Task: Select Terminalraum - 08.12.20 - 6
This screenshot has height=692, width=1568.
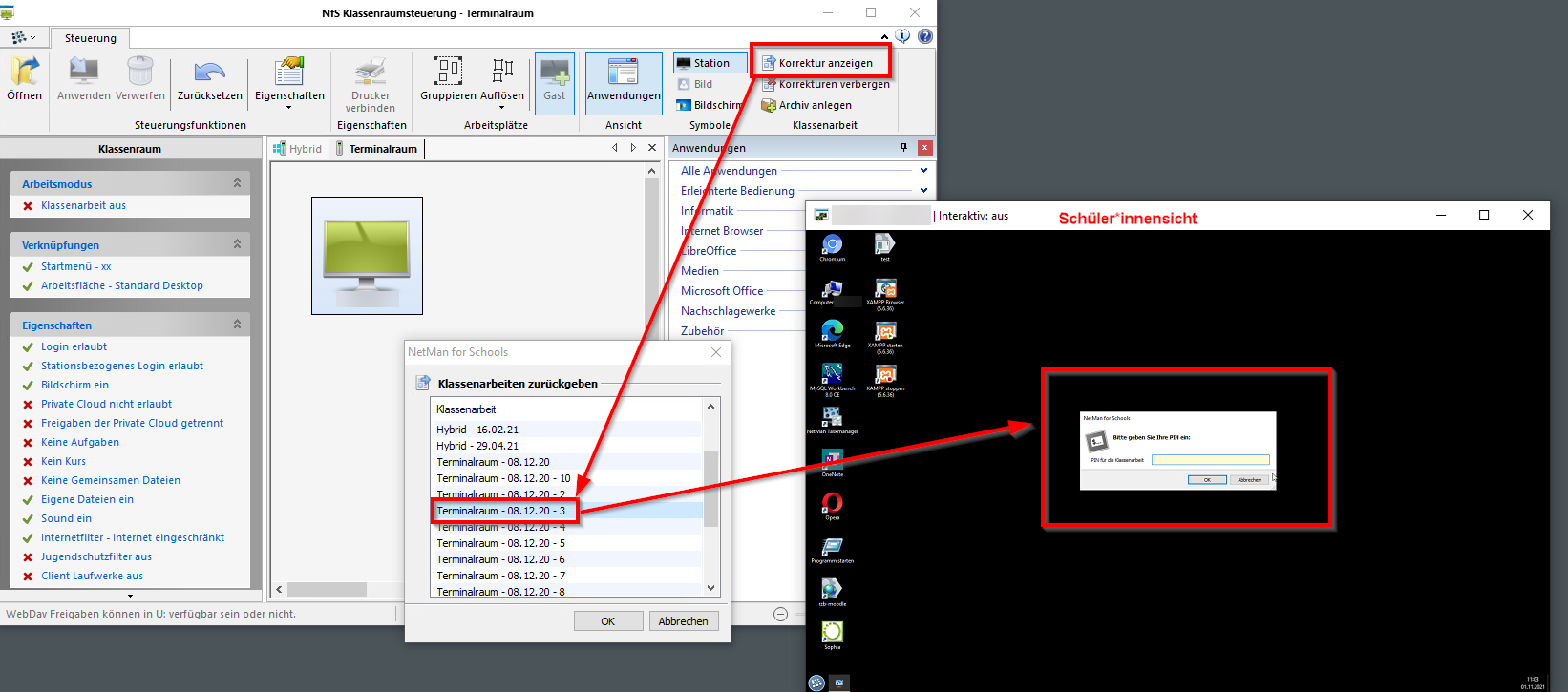Action: tap(567, 559)
